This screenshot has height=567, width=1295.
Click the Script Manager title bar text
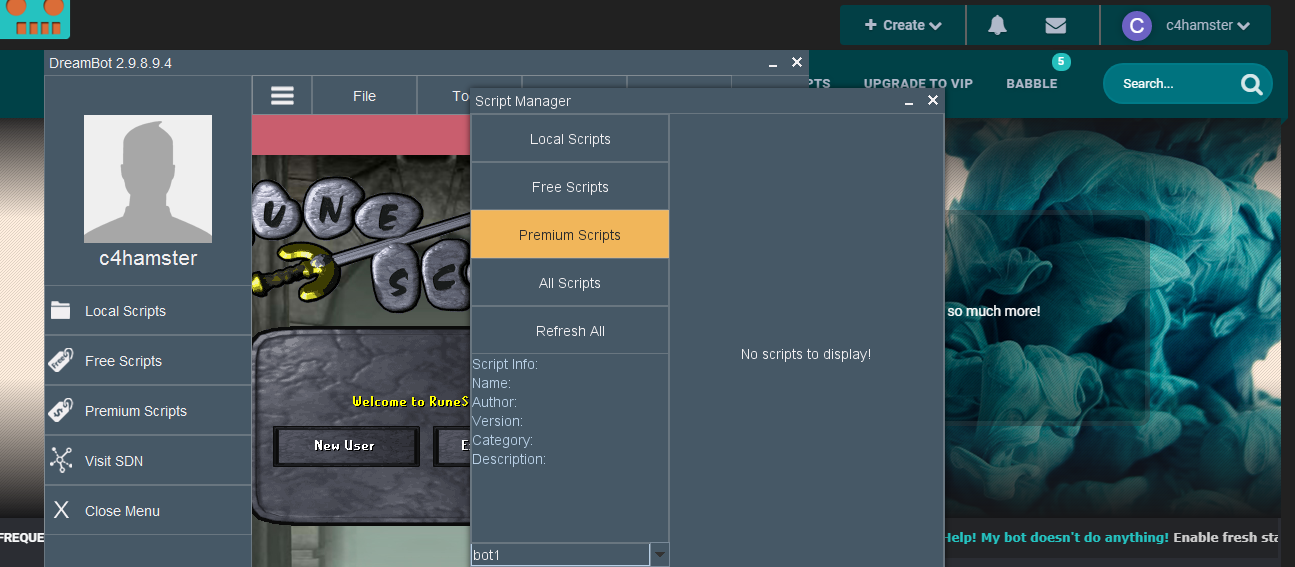[523, 101]
